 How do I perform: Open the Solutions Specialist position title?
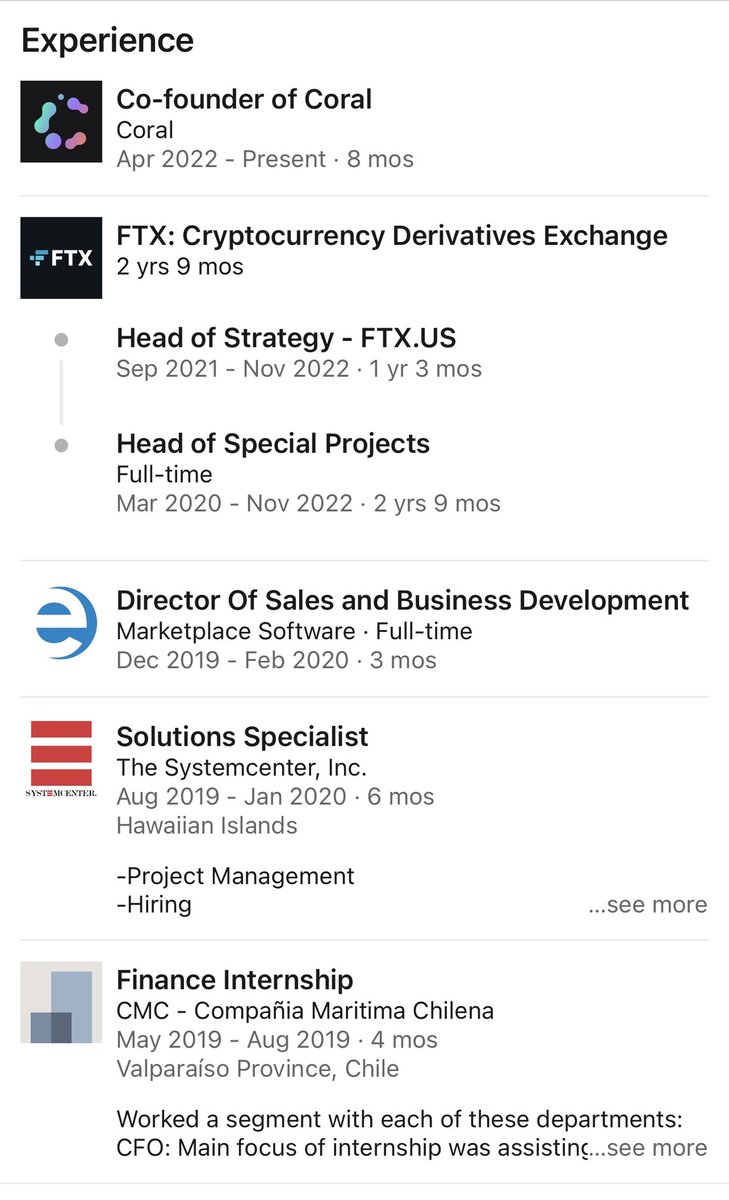pyautogui.click(x=242, y=737)
